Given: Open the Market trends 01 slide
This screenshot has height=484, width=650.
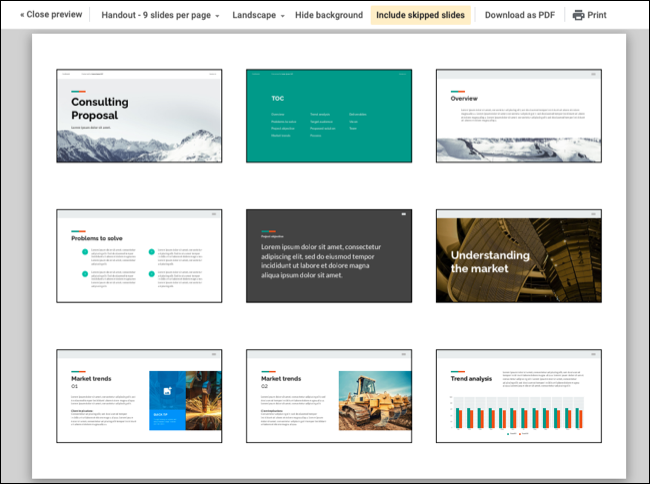Looking at the screenshot, I should (x=139, y=396).
